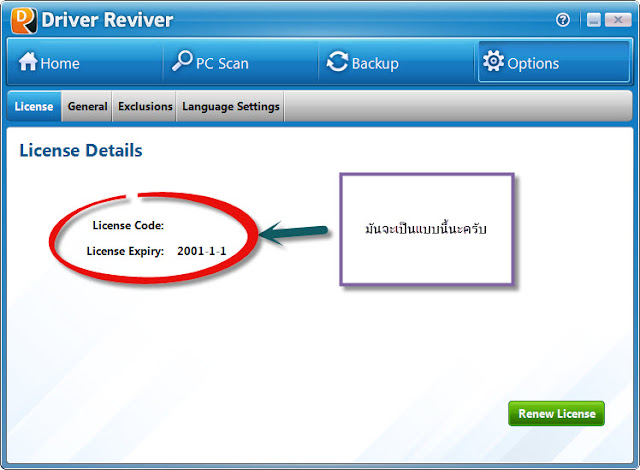Minimize the Driver Reviver window

(x=593, y=20)
